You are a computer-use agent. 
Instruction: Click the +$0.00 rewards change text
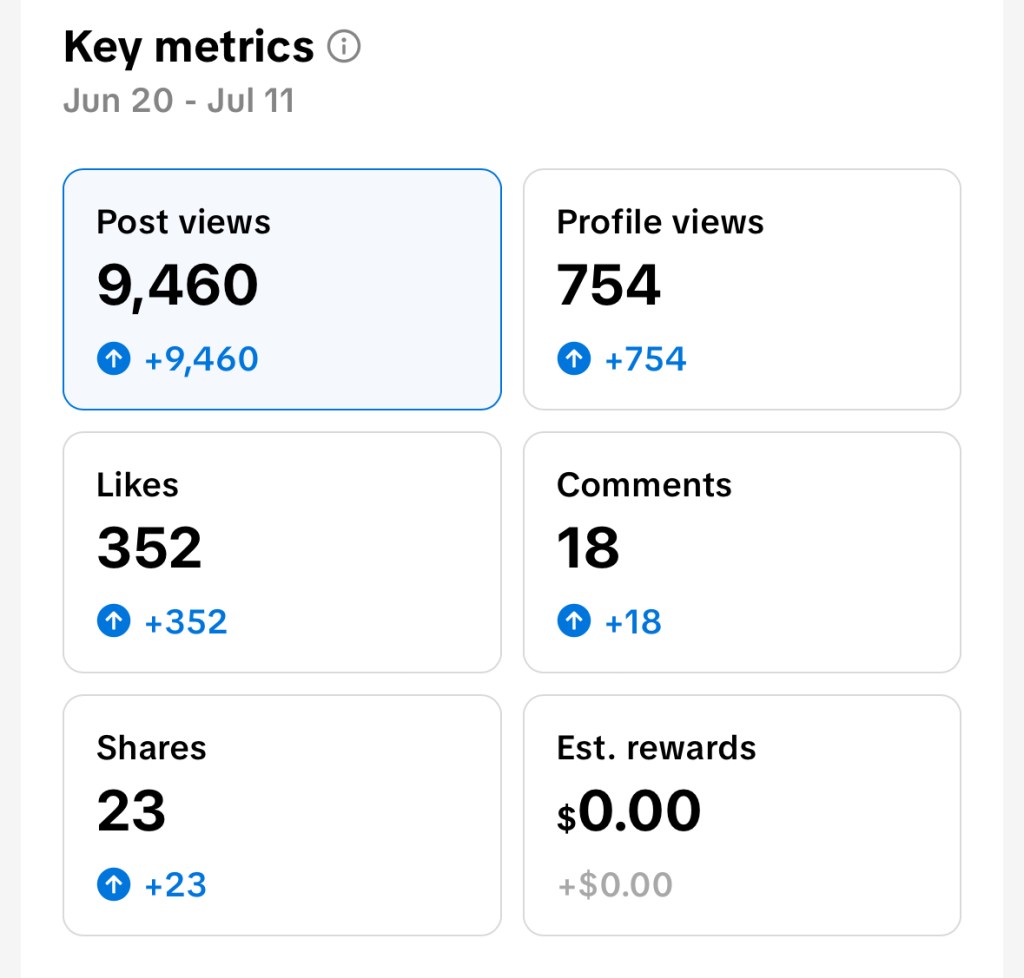(x=615, y=885)
